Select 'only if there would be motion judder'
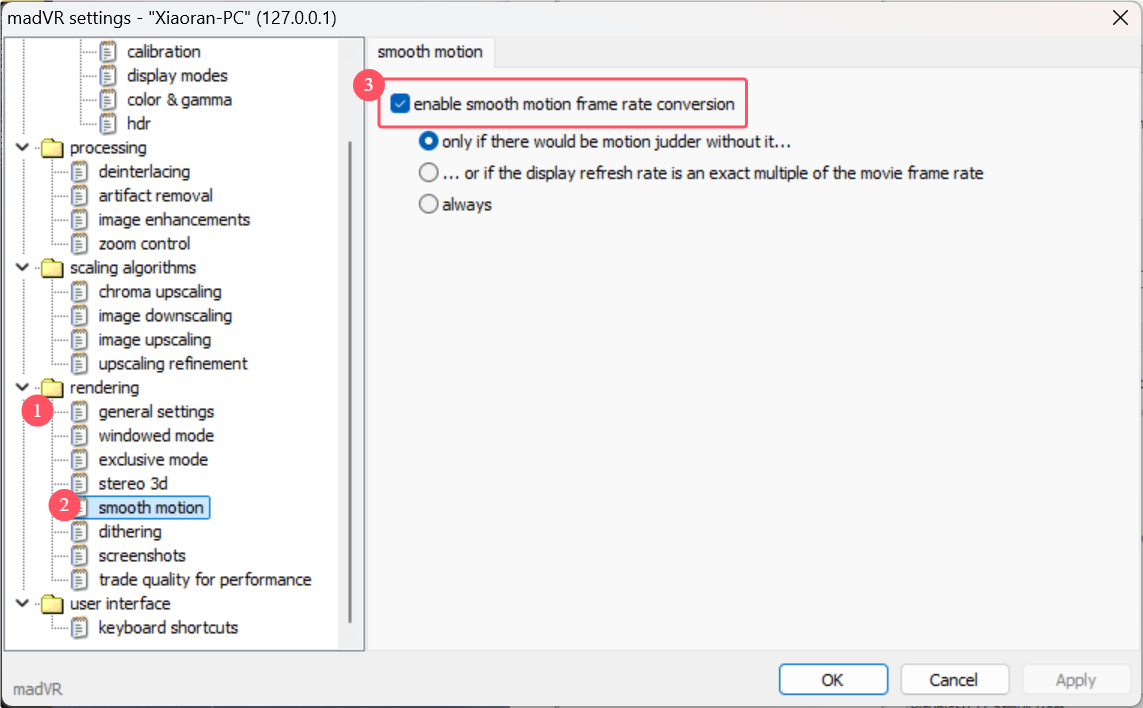 429,142
